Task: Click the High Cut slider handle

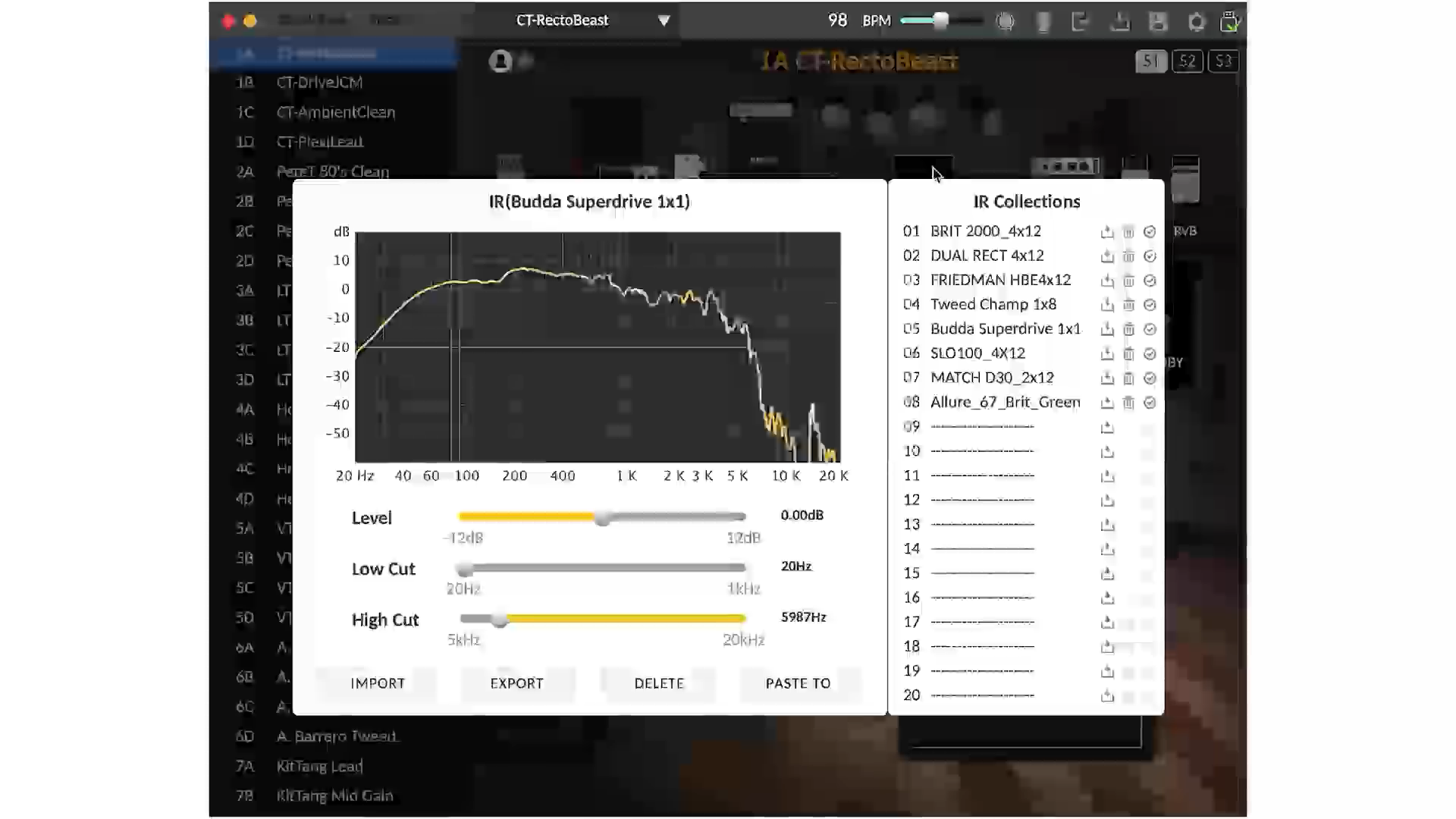Action: coord(499,620)
